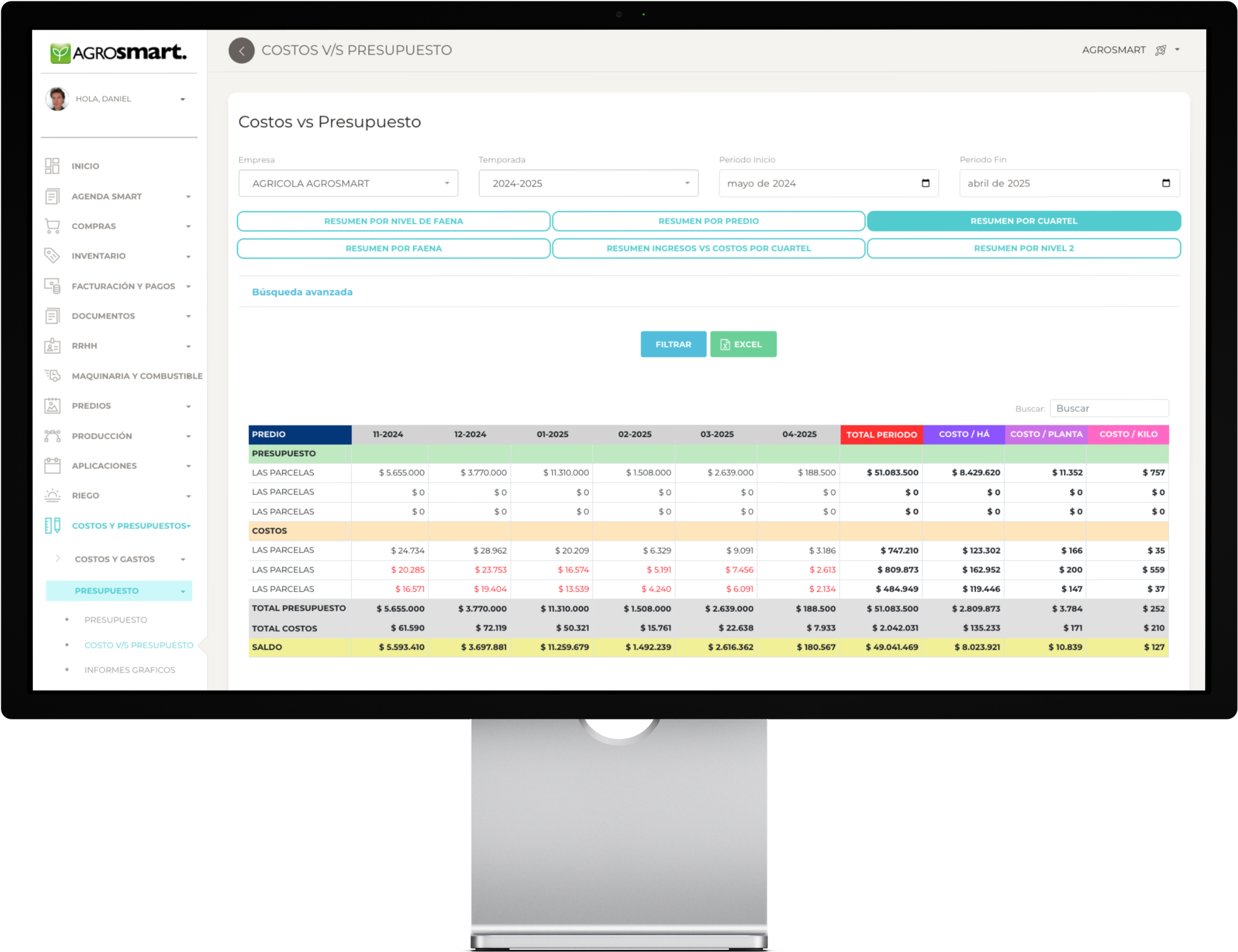Select Resumen por Predio tab

click(708, 221)
